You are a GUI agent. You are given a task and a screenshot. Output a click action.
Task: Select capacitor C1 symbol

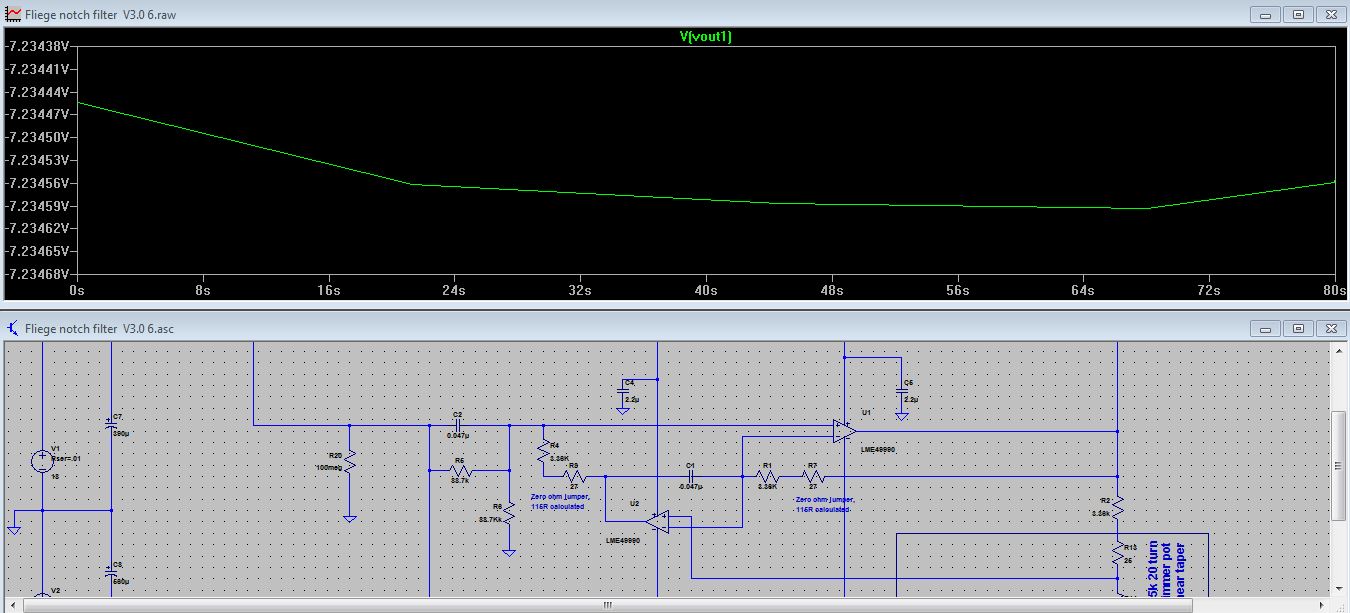pyautogui.click(x=690, y=476)
